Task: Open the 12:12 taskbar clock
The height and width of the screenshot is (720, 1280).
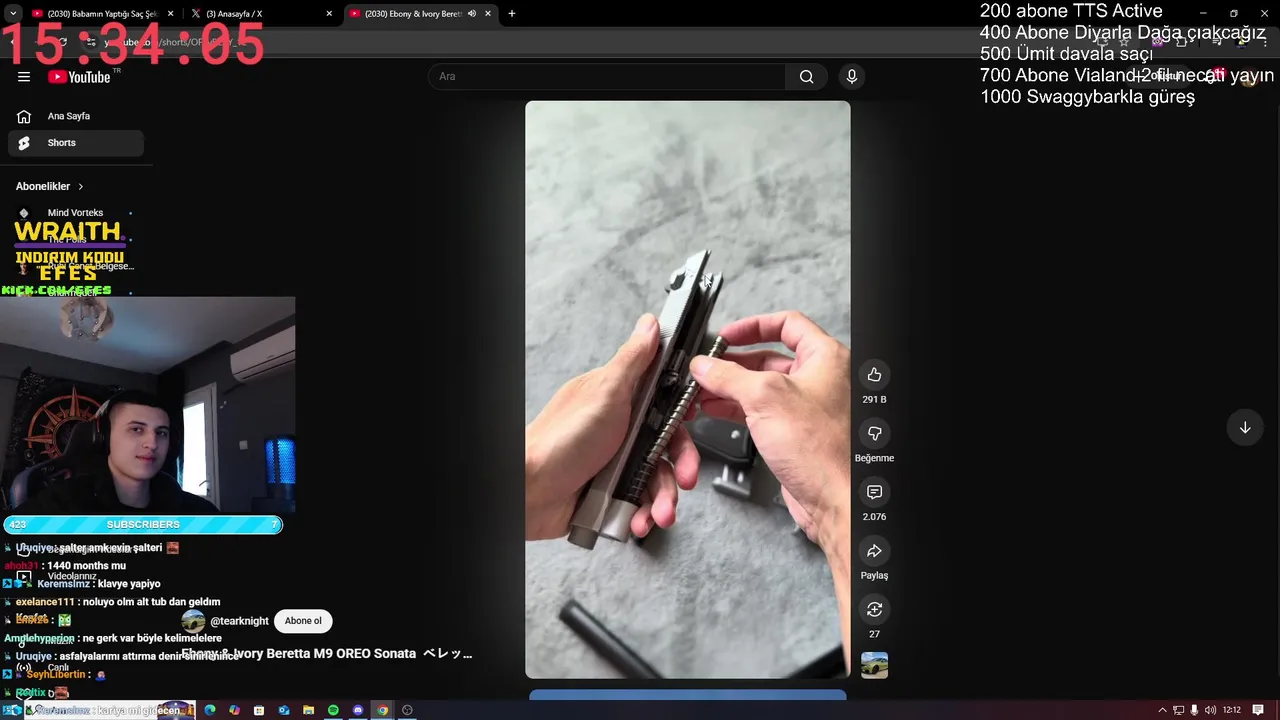Action: click(x=1232, y=710)
